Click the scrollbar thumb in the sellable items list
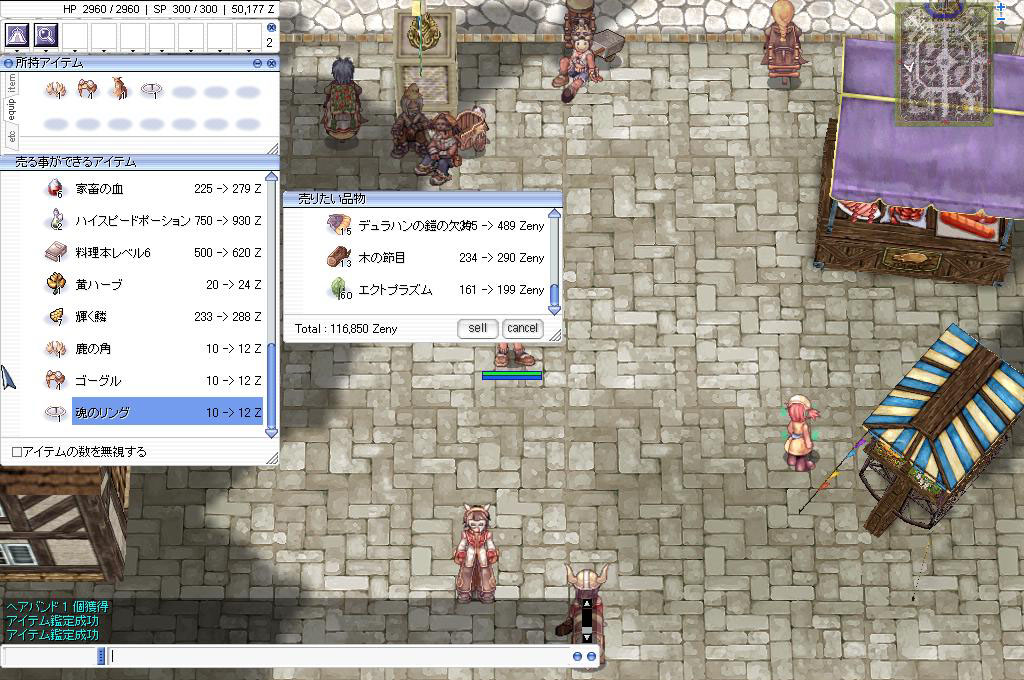1024x680 pixels. tap(272, 385)
